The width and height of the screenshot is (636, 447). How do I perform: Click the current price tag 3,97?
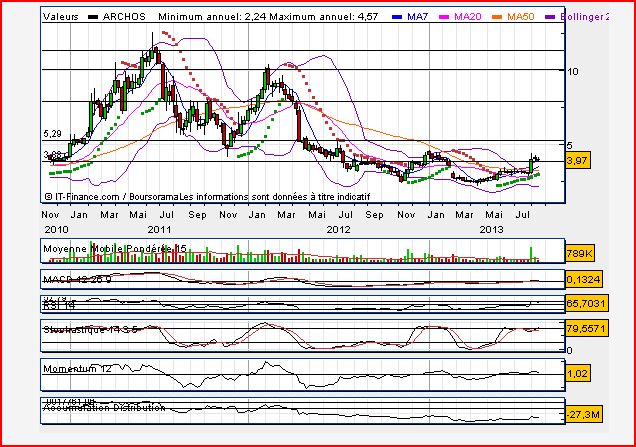coord(576,161)
